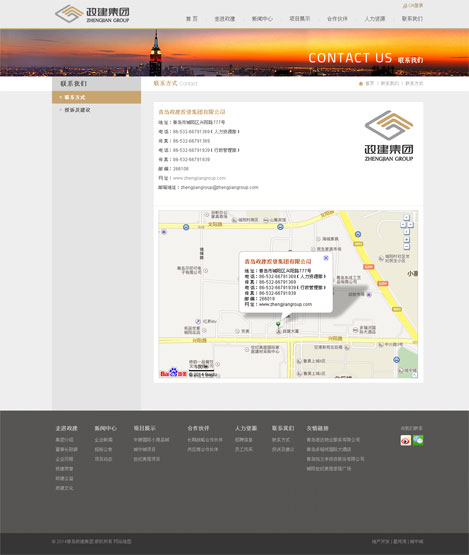Zoom out on the Baidu map

point(407,247)
